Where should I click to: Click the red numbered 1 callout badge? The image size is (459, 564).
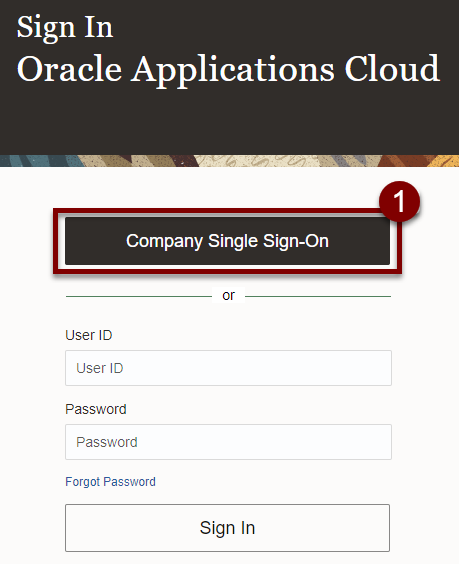tap(399, 201)
